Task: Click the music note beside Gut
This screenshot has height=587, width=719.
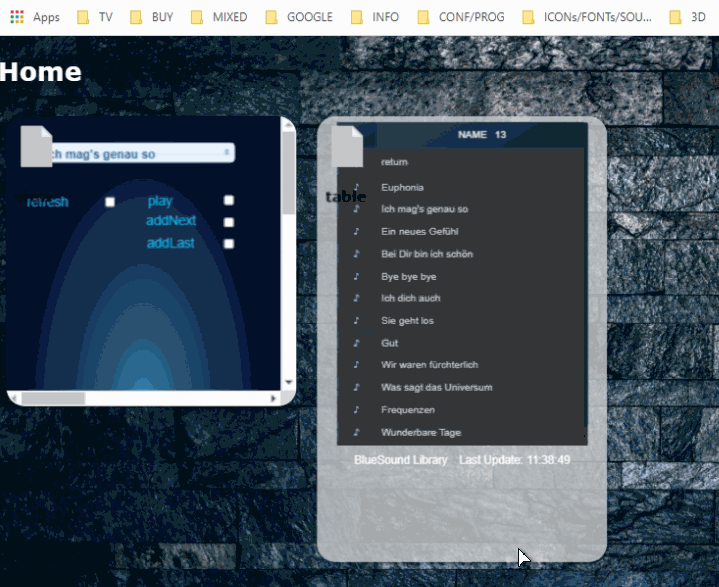Action: tap(356, 343)
